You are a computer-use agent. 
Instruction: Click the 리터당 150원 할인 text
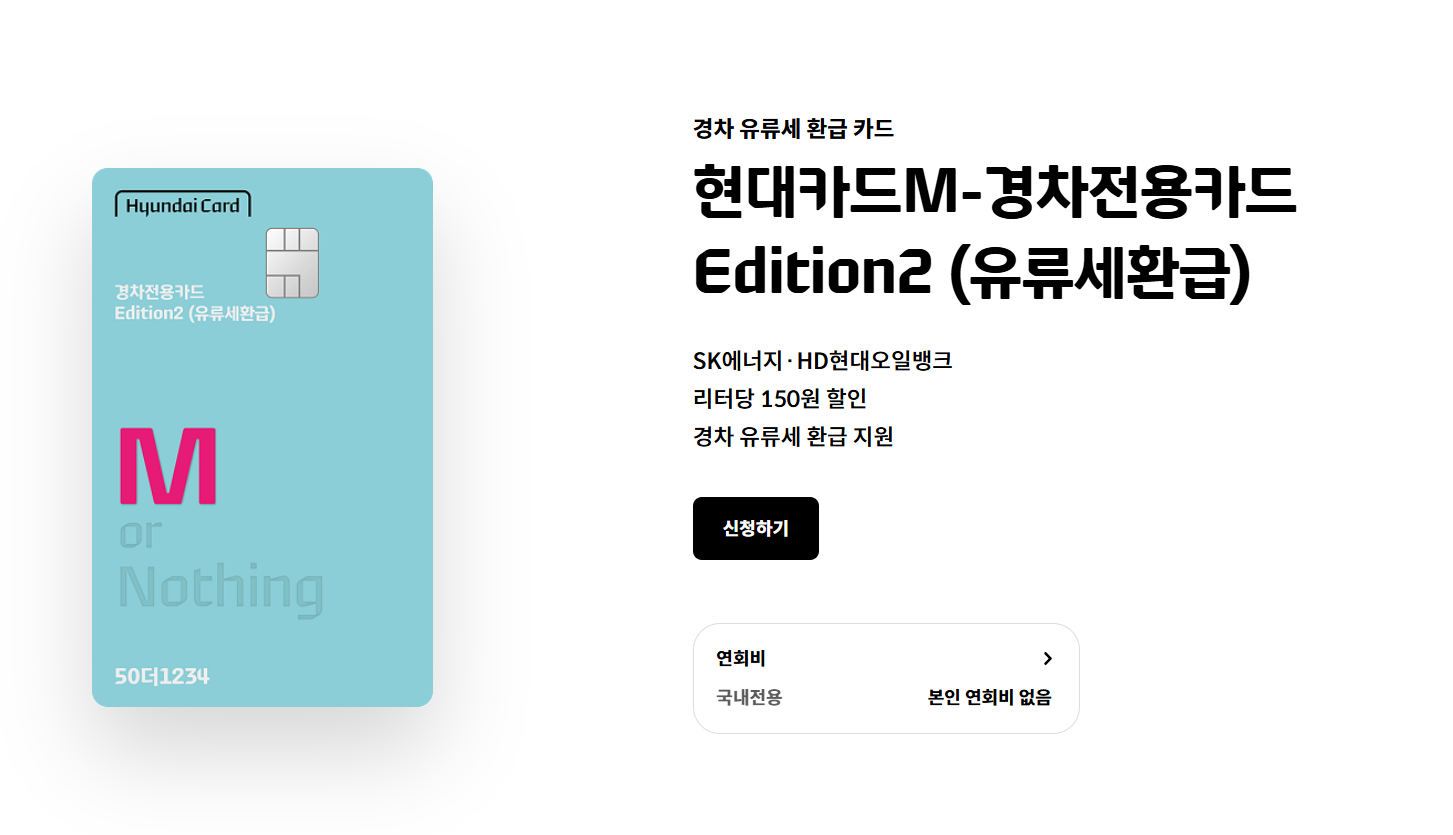coord(779,398)
